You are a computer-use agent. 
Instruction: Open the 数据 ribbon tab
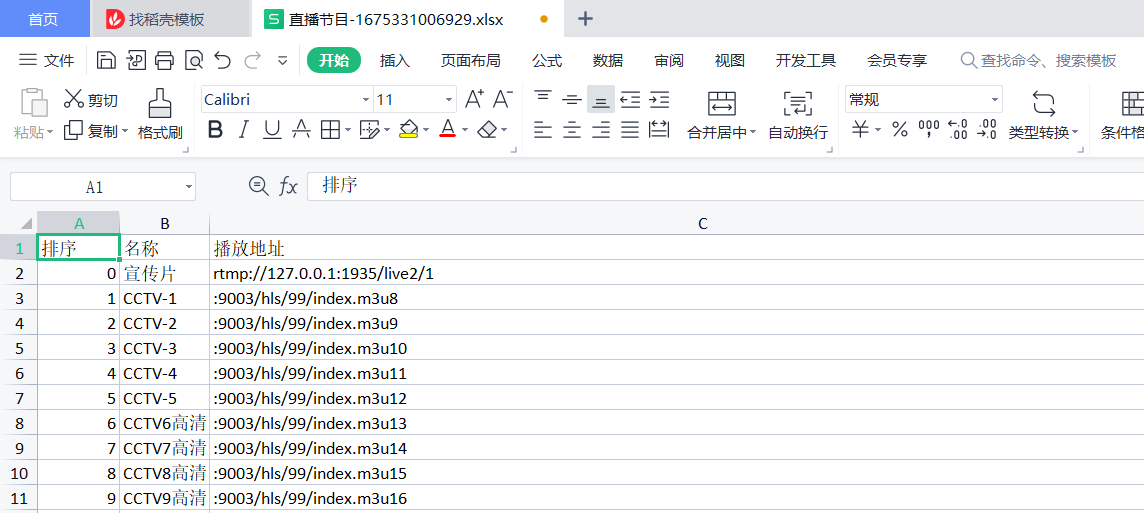click(x=608, y=61)
